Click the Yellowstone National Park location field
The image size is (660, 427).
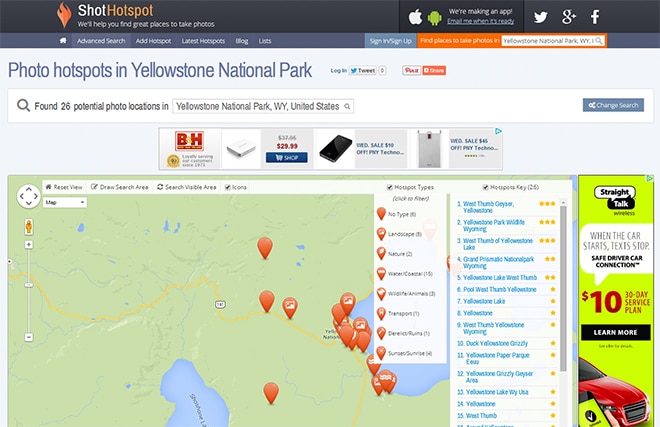tap(263, 106)
